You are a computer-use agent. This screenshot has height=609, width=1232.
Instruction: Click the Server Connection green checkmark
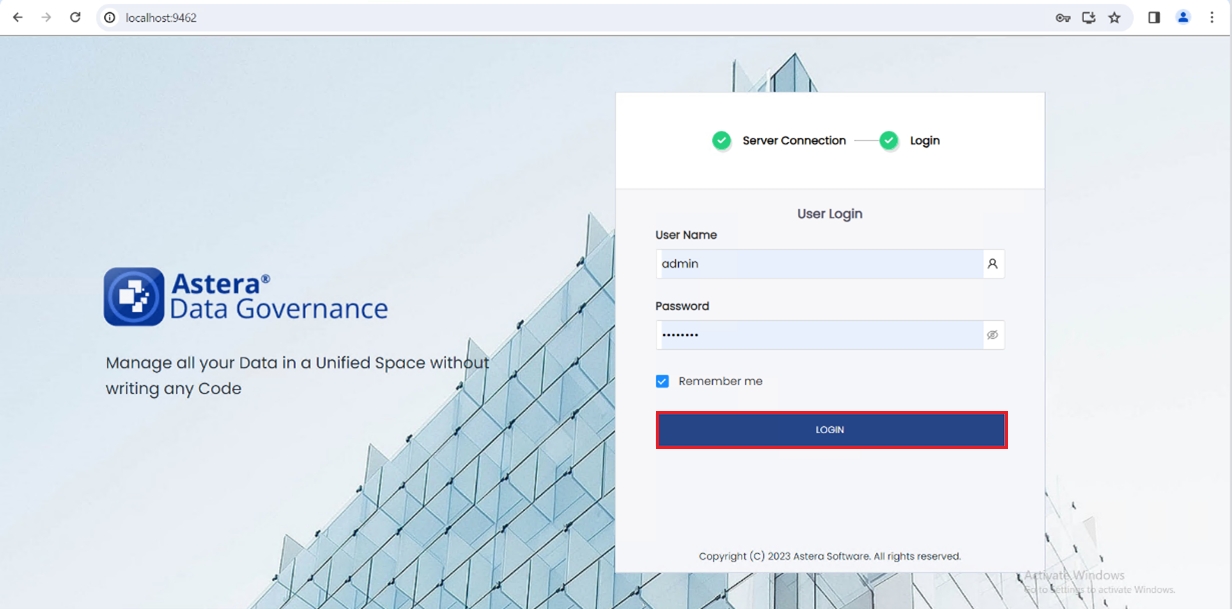tap(721, 141)
